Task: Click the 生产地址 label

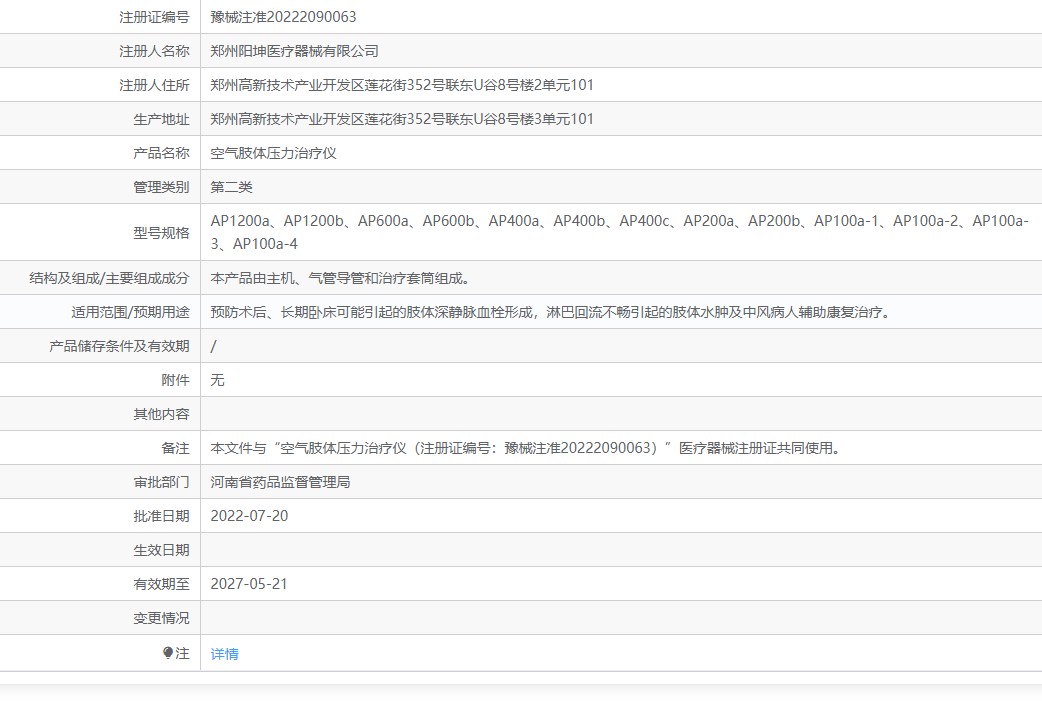Action: 161,120
